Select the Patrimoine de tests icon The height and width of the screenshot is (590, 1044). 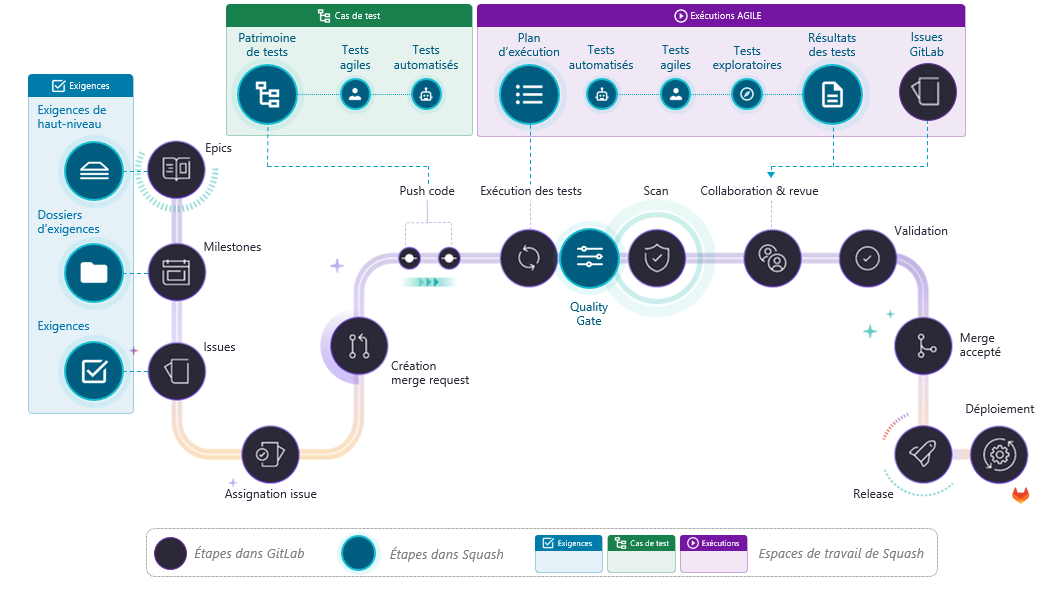[x=267, y=94]
